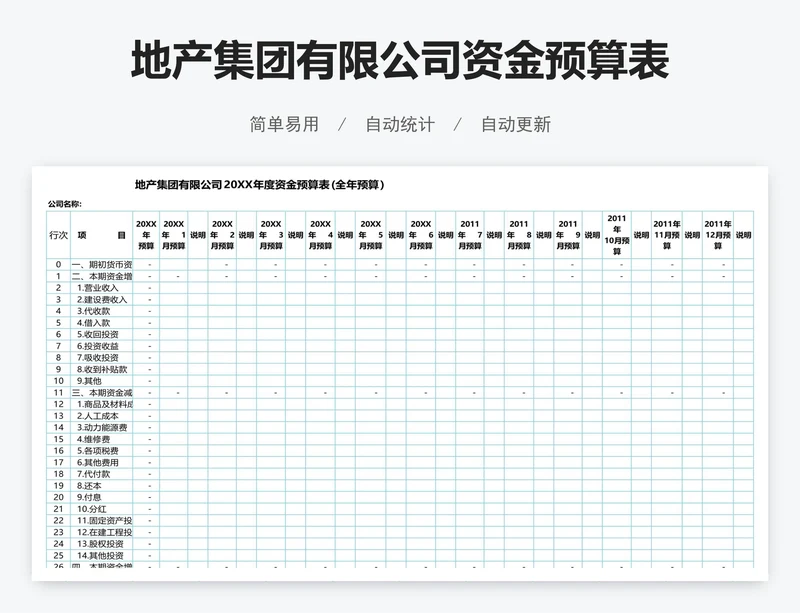Click the 公司名称: label
800x613 pixels.
(64, 204)
